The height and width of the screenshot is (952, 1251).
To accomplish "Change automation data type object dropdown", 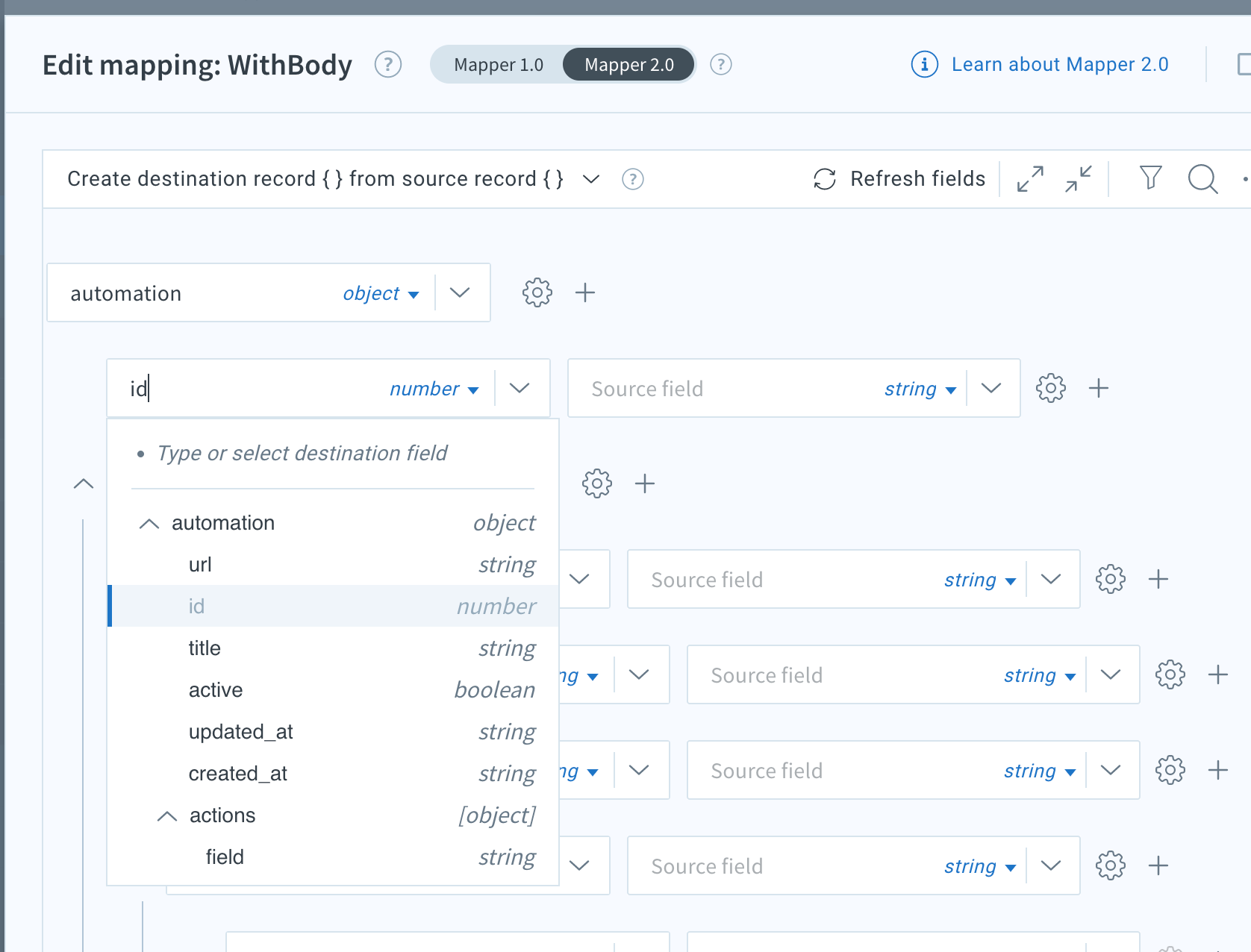I will coord(381,293).
